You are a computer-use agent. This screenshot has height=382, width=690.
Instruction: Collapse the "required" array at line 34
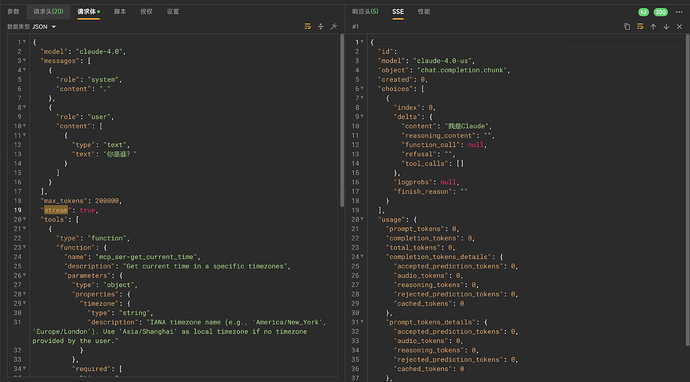pyautogui.click(x=24, y=369)
